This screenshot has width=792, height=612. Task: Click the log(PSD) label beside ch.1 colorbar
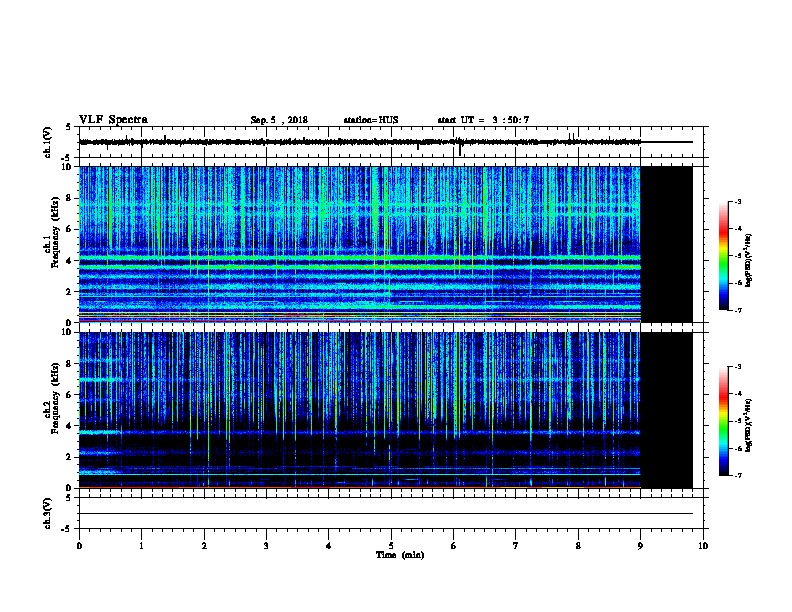tap(748, 260)
